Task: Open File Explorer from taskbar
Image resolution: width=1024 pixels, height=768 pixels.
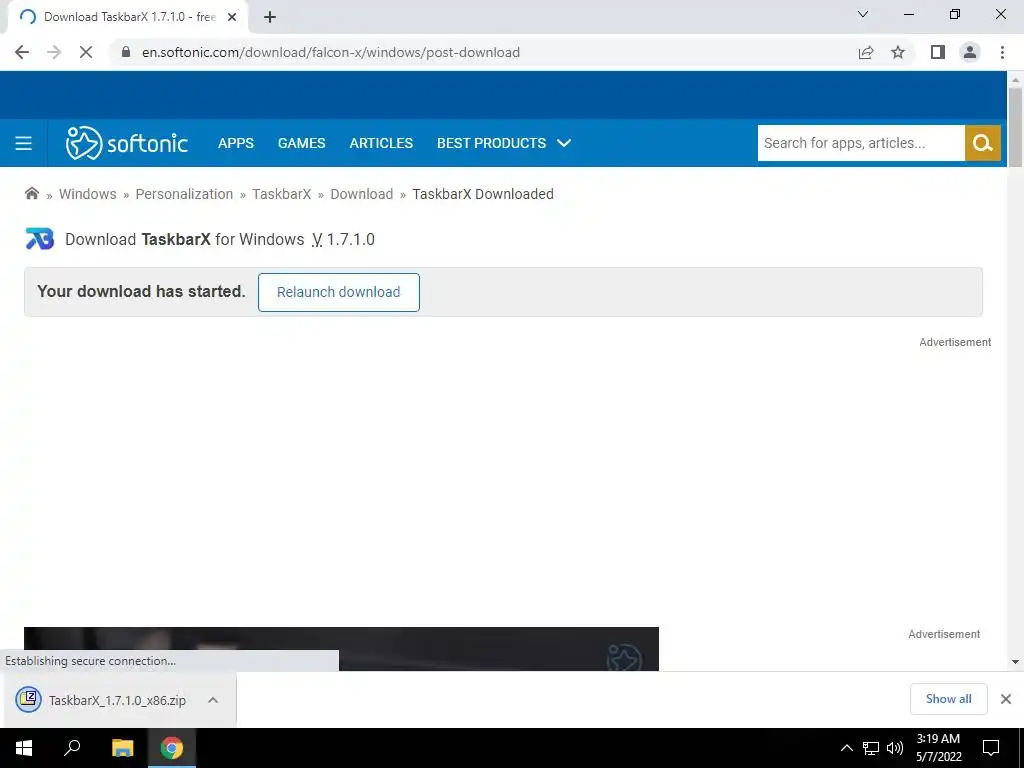Action: (122, 748)
